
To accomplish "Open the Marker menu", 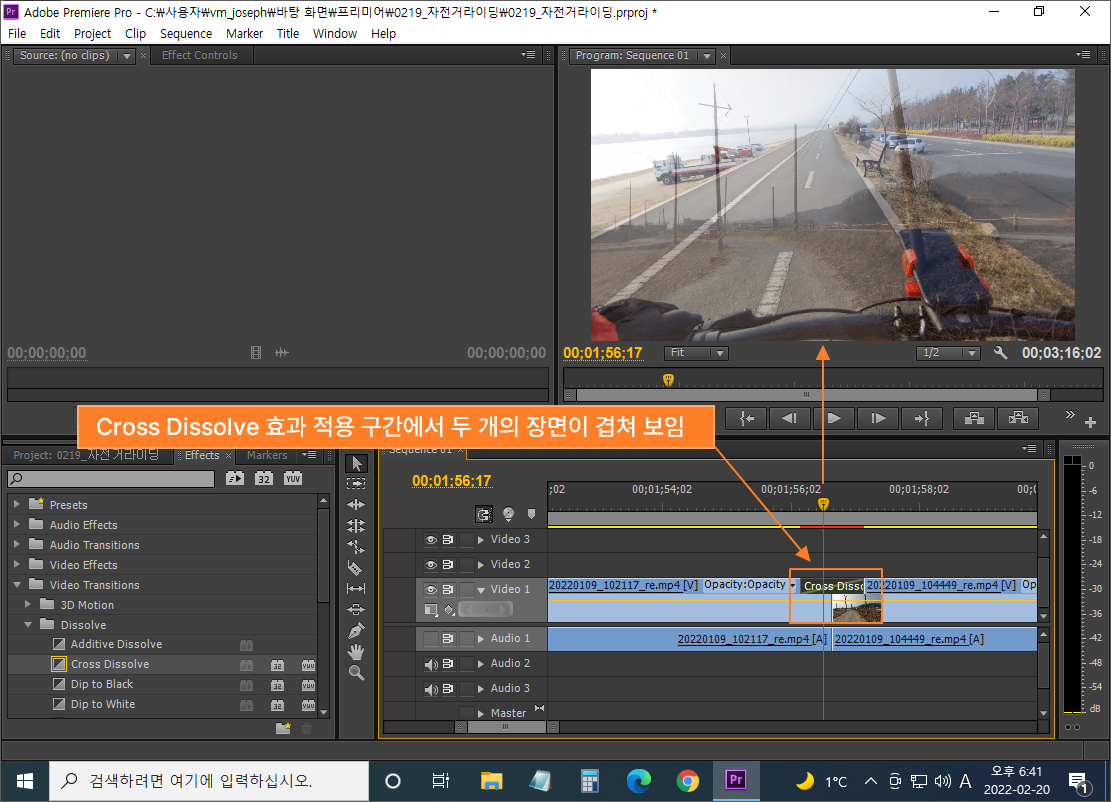I will (x=244, y=33).
